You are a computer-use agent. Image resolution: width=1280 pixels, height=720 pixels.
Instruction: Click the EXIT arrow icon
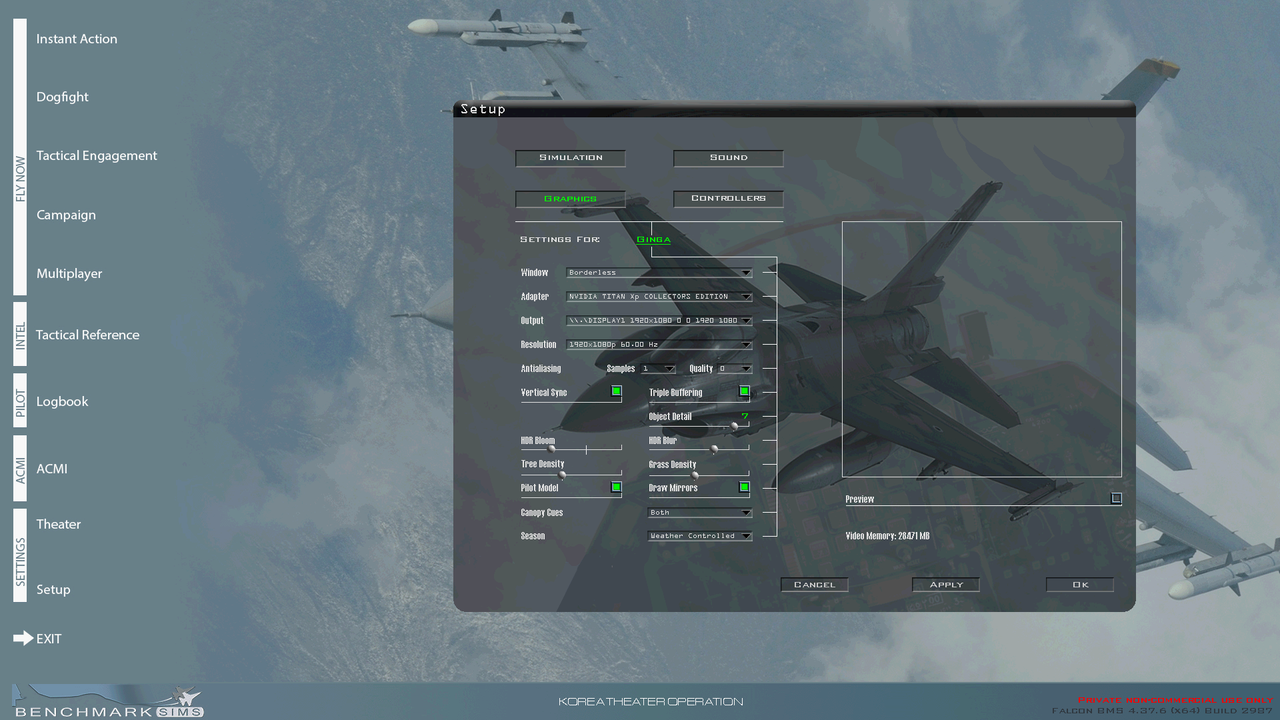[x=22, y=638]
